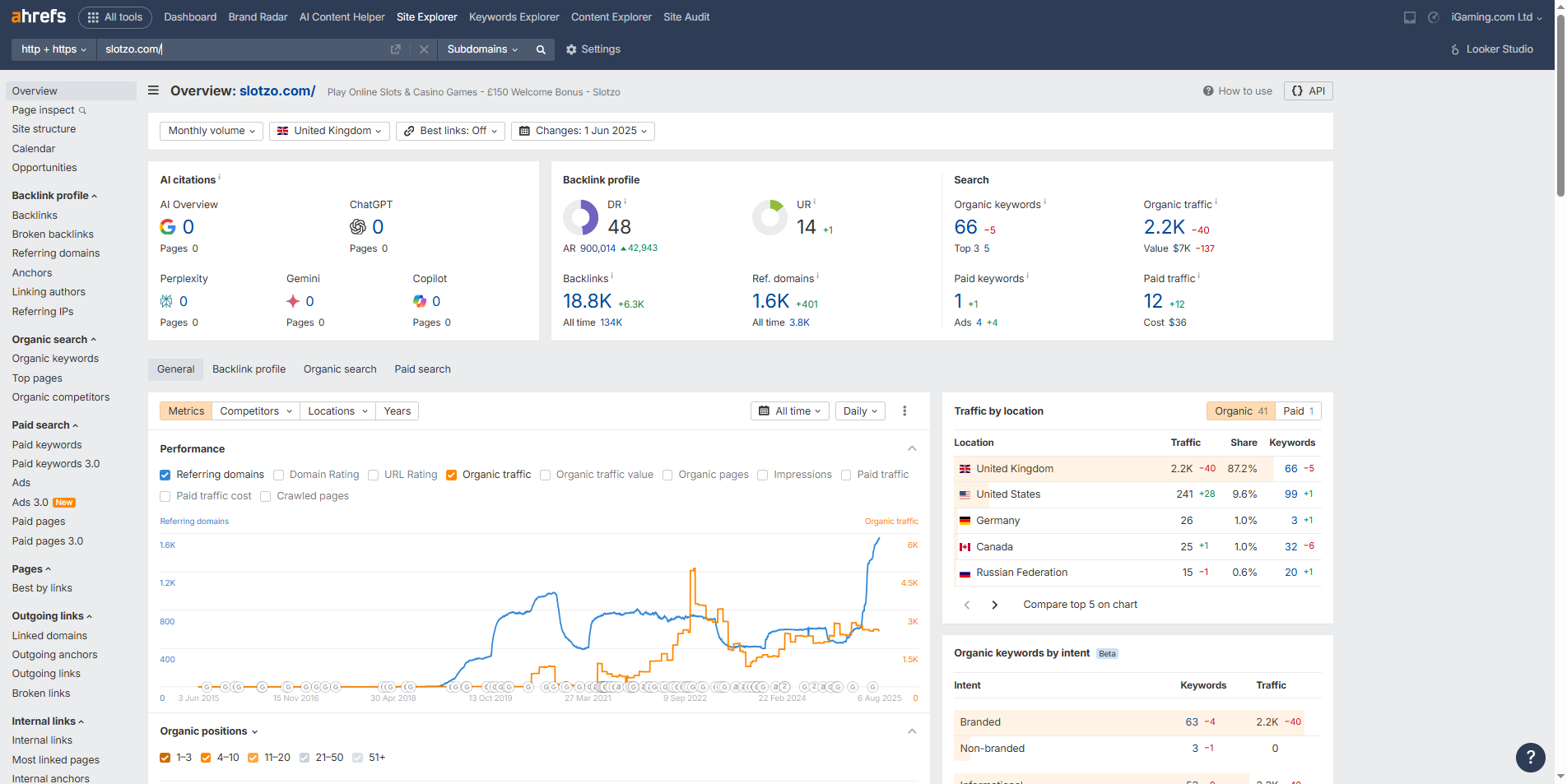Uncheck the Referring domains checkbox

click(165, 475)
